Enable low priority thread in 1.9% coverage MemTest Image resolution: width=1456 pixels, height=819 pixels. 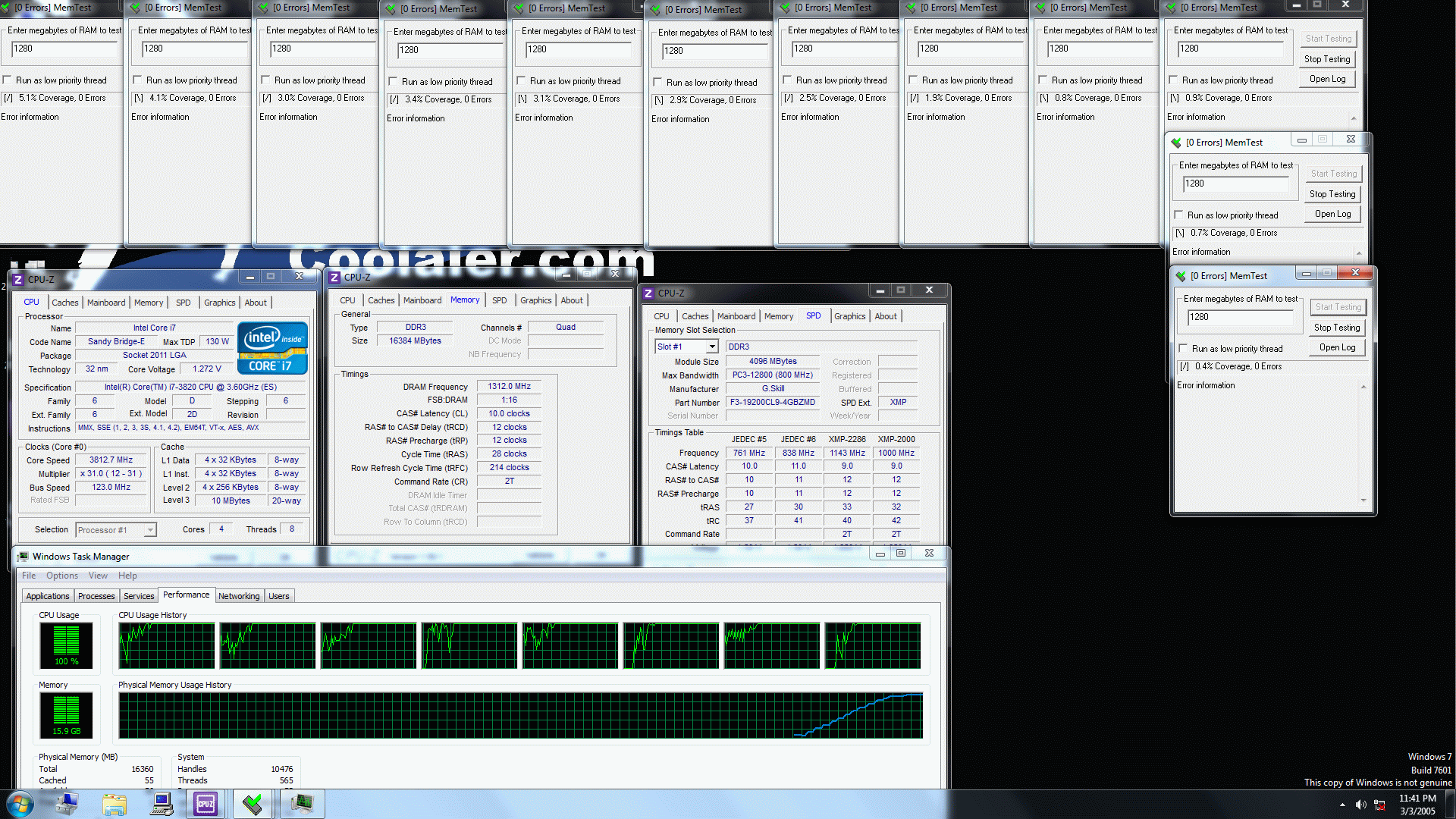(x=913, y=80)
